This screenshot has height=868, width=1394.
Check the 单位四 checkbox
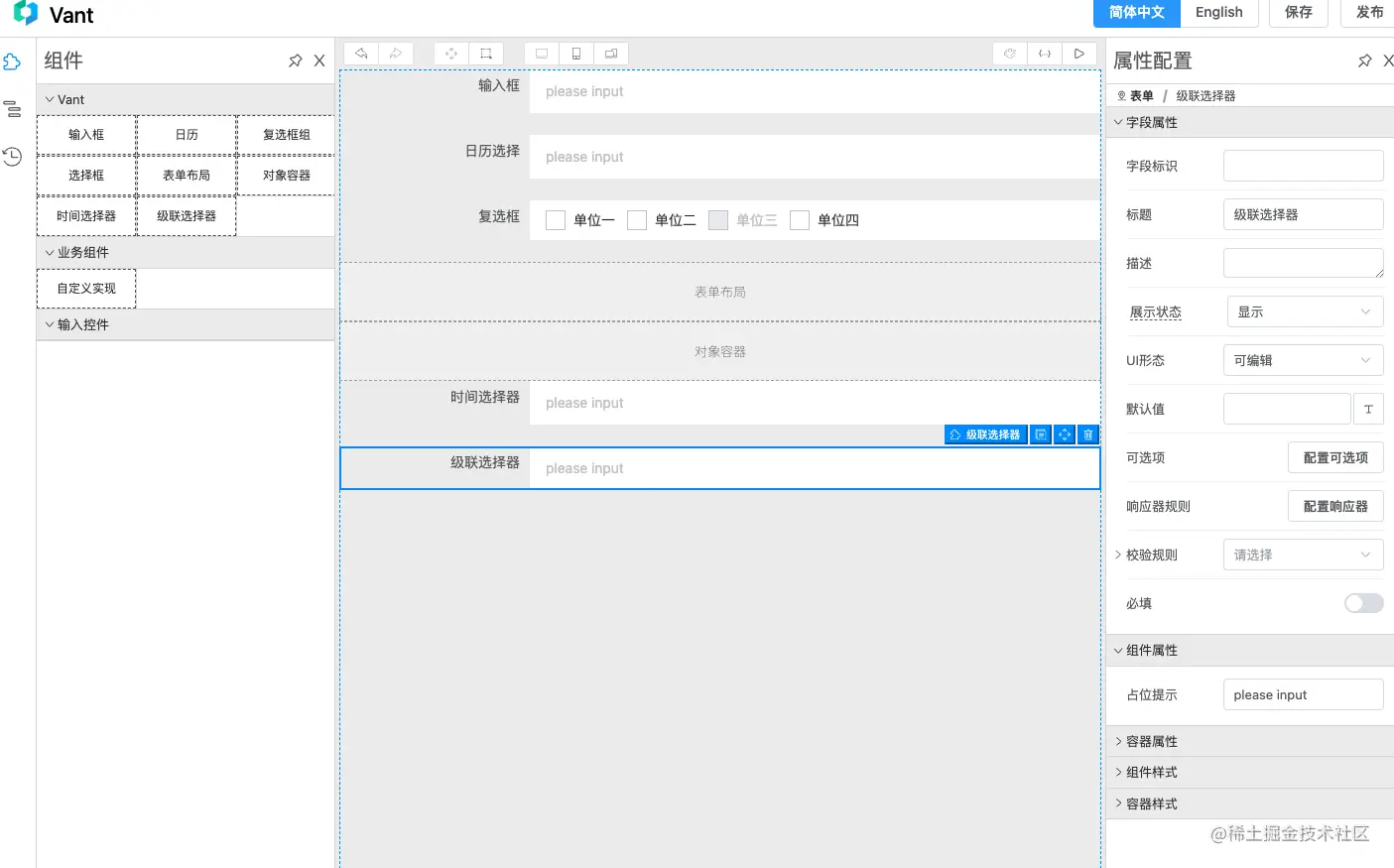(x=800, y=220)
